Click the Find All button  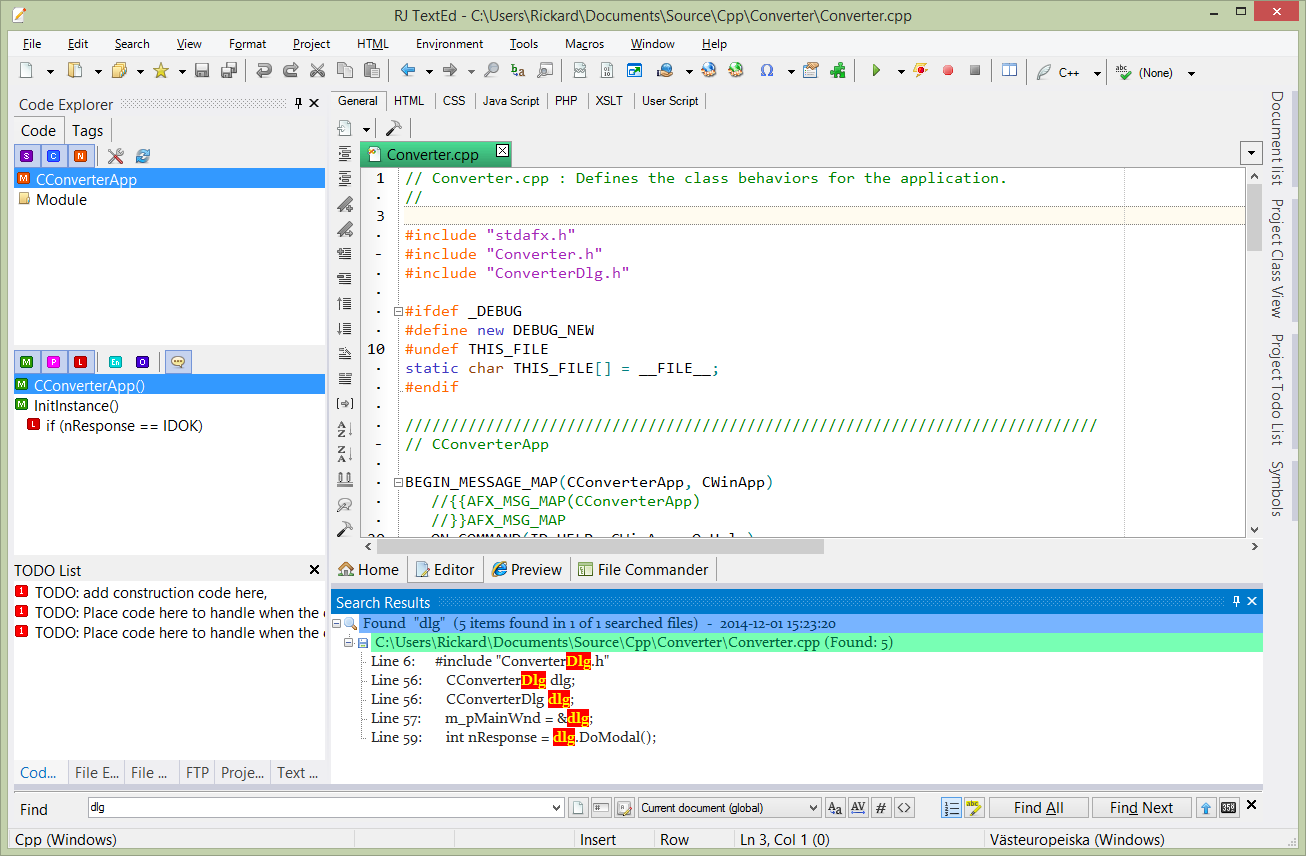pyautogui.click(x=1038, y=808)
